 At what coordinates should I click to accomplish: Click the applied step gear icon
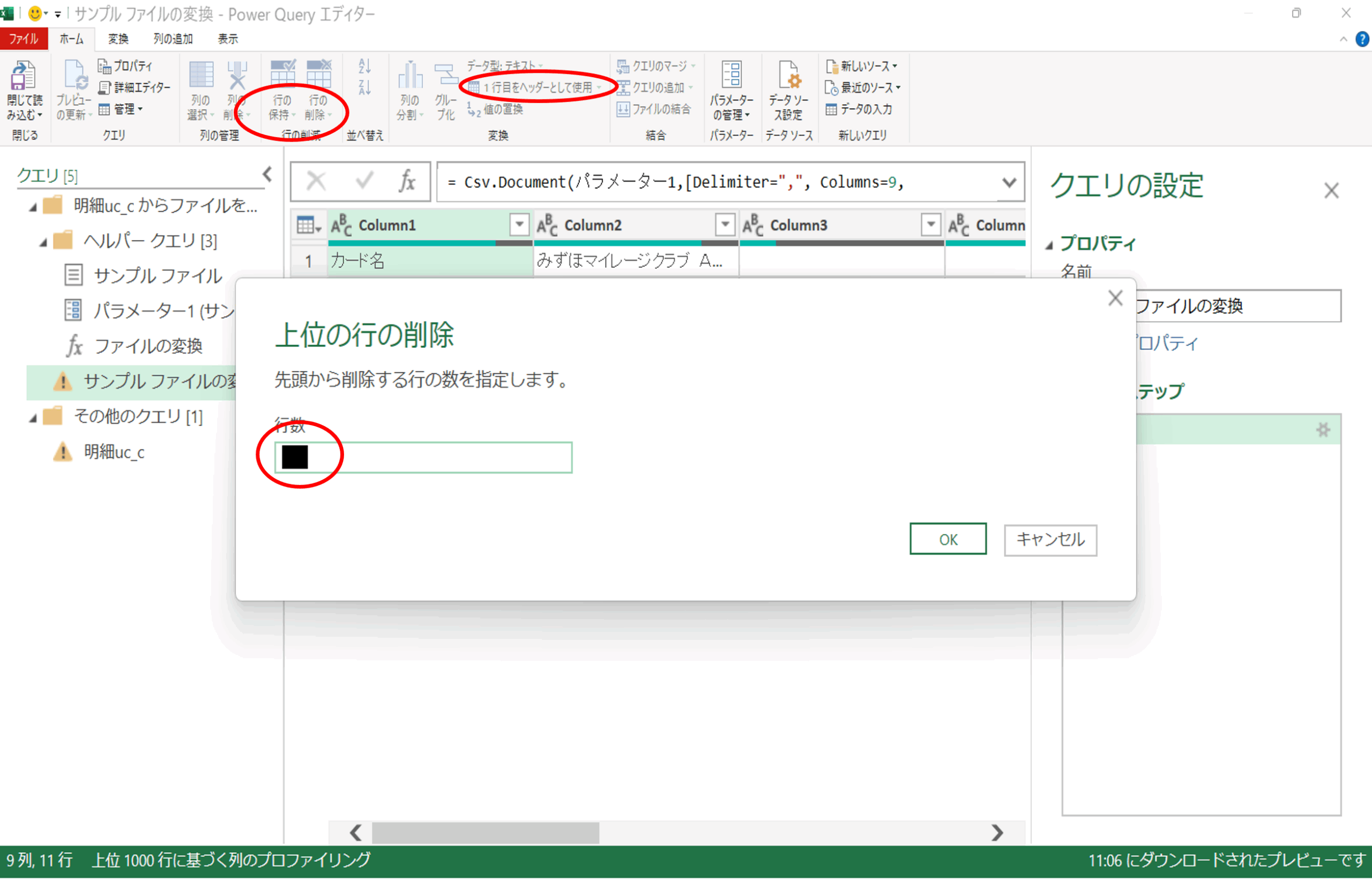pyautogui.click(x=1323, y=429)
